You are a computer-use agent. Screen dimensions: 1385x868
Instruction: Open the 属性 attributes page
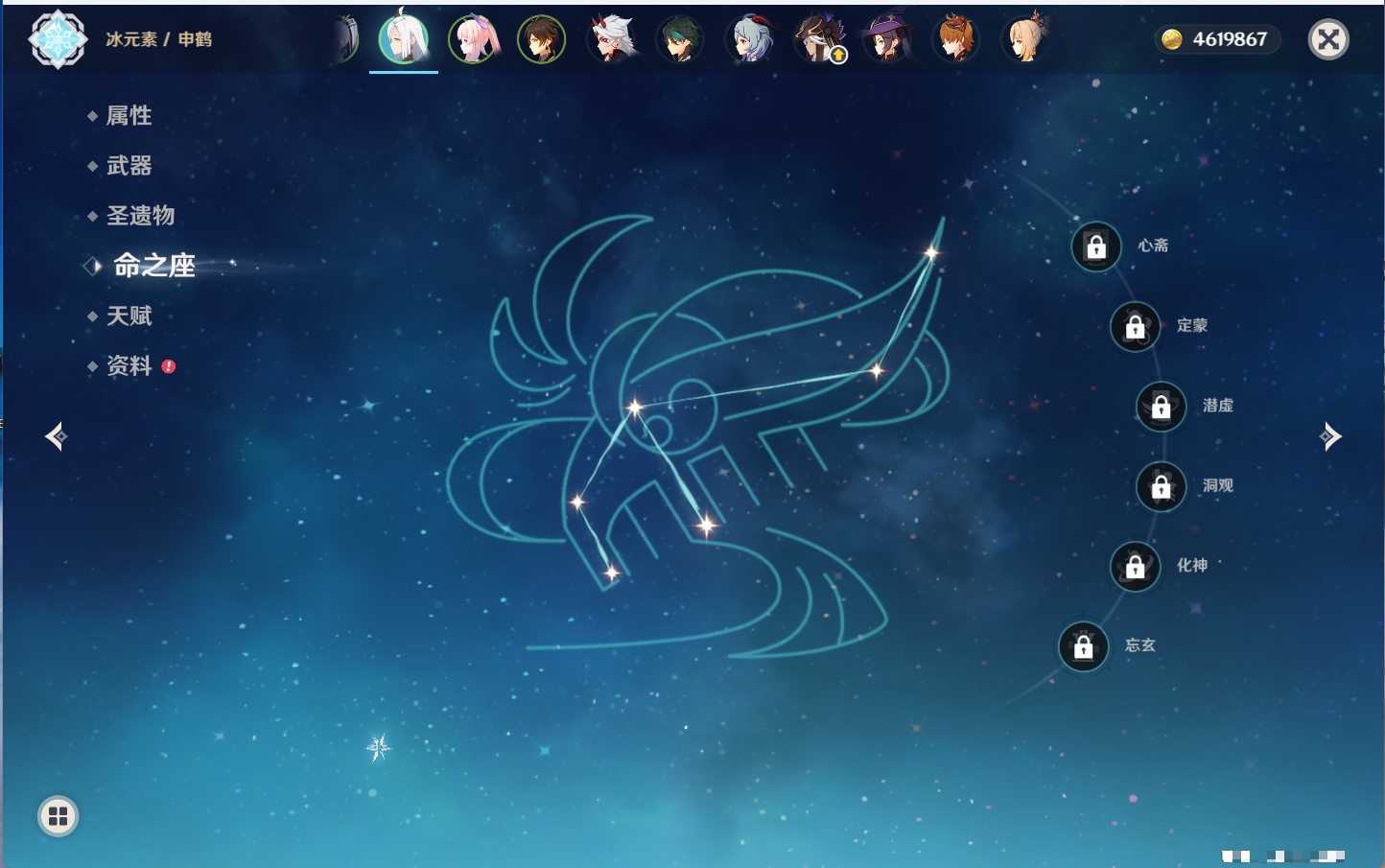(x=129, y=116)
